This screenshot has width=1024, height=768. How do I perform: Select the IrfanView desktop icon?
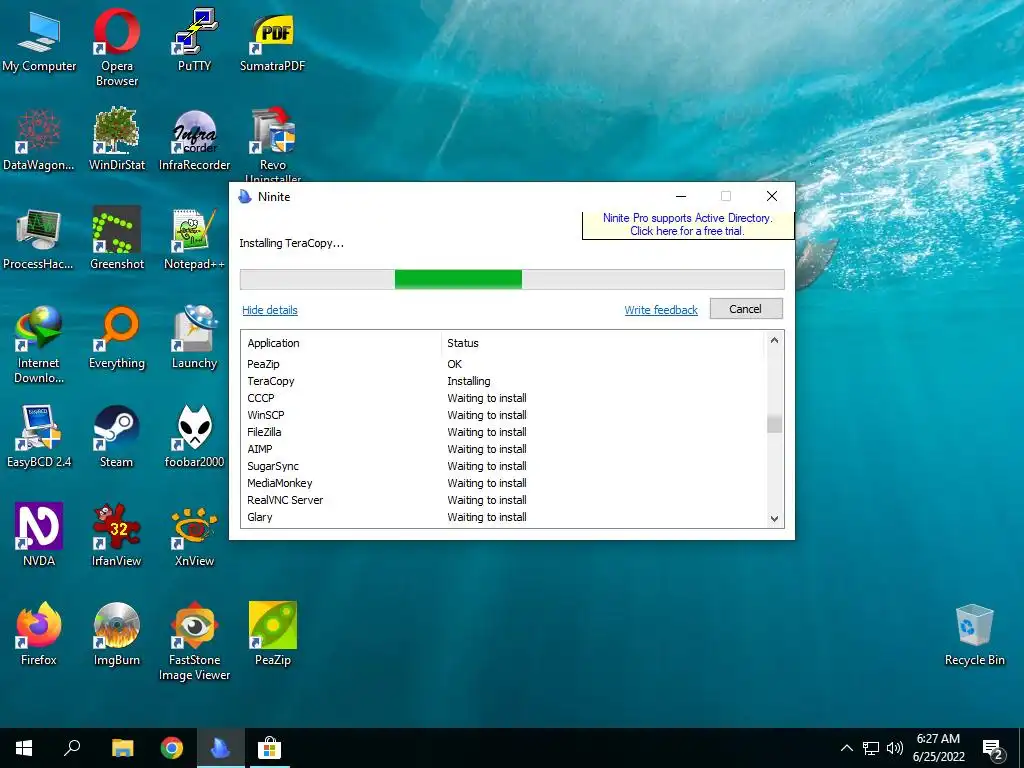pyautogui.click(x=116, y=536)
